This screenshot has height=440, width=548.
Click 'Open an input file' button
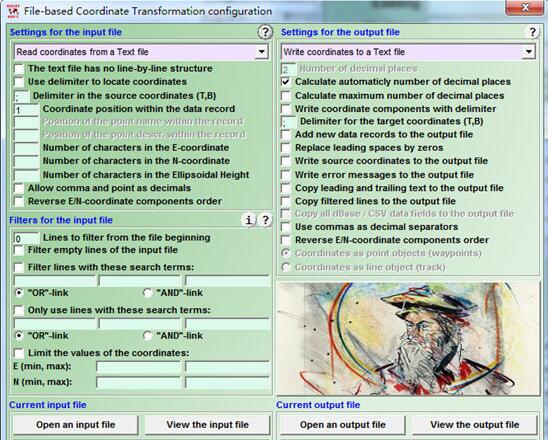75,425
